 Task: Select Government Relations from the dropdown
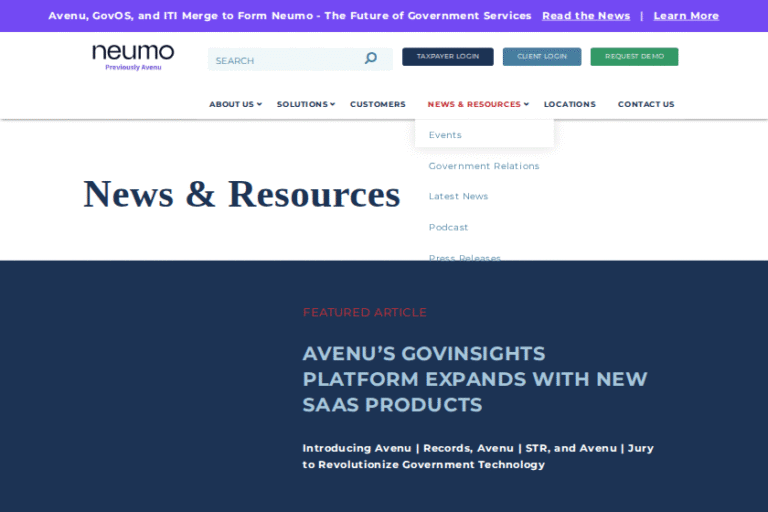[x=484, y=166]
